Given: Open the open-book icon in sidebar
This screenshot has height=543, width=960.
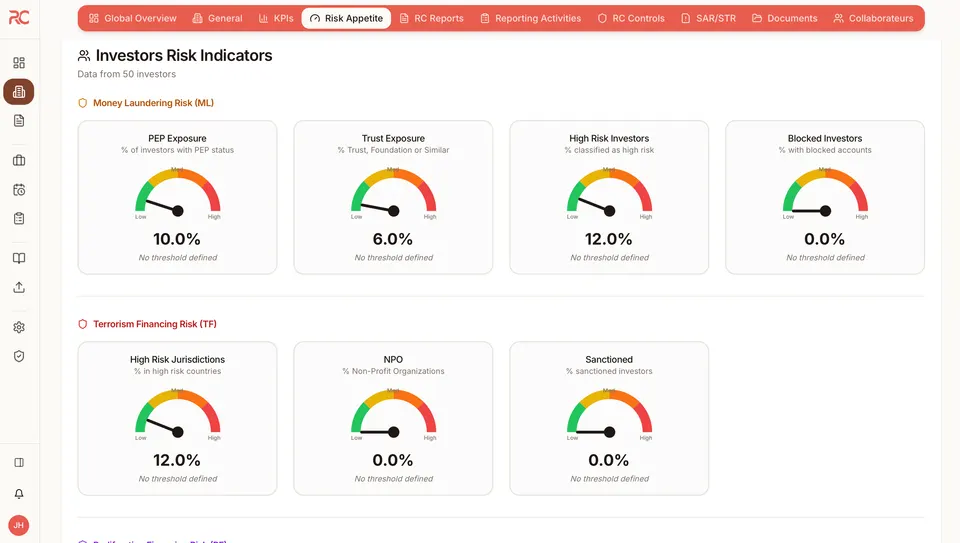Looking at the screenshot, I should click(x=19, y=258).
